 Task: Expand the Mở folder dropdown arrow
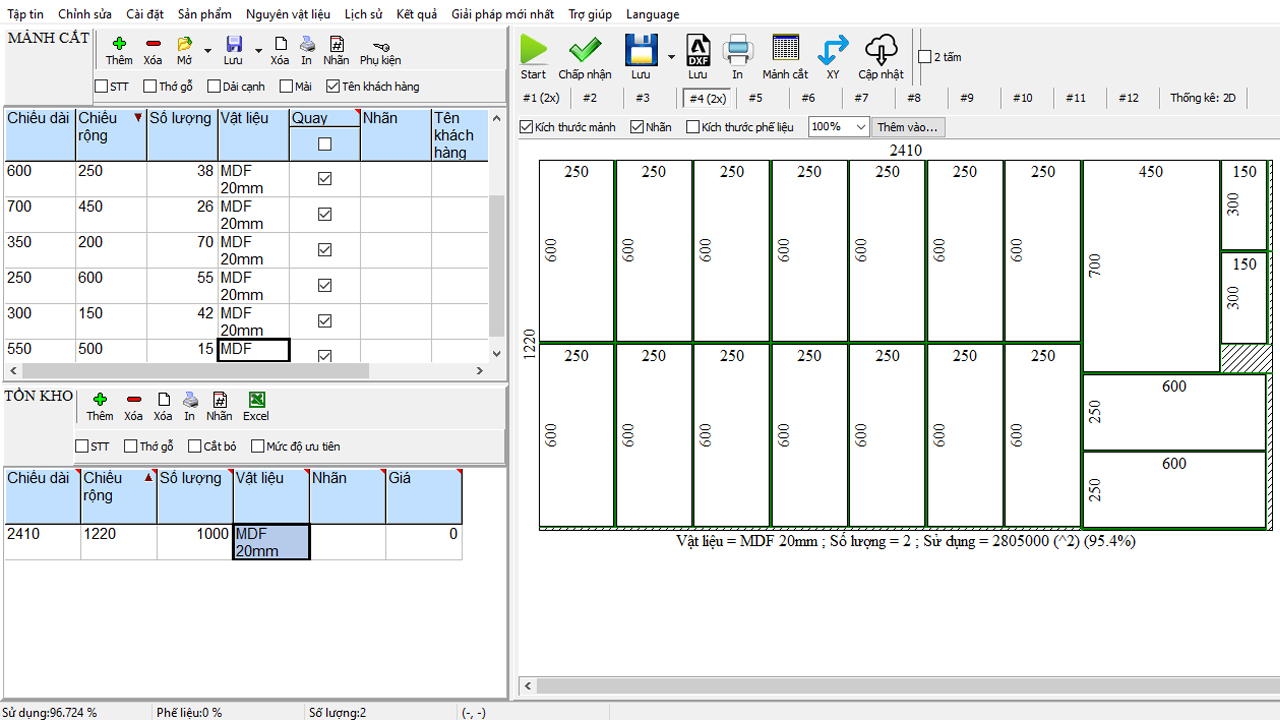pyautogui.click(x=208, y=50)
